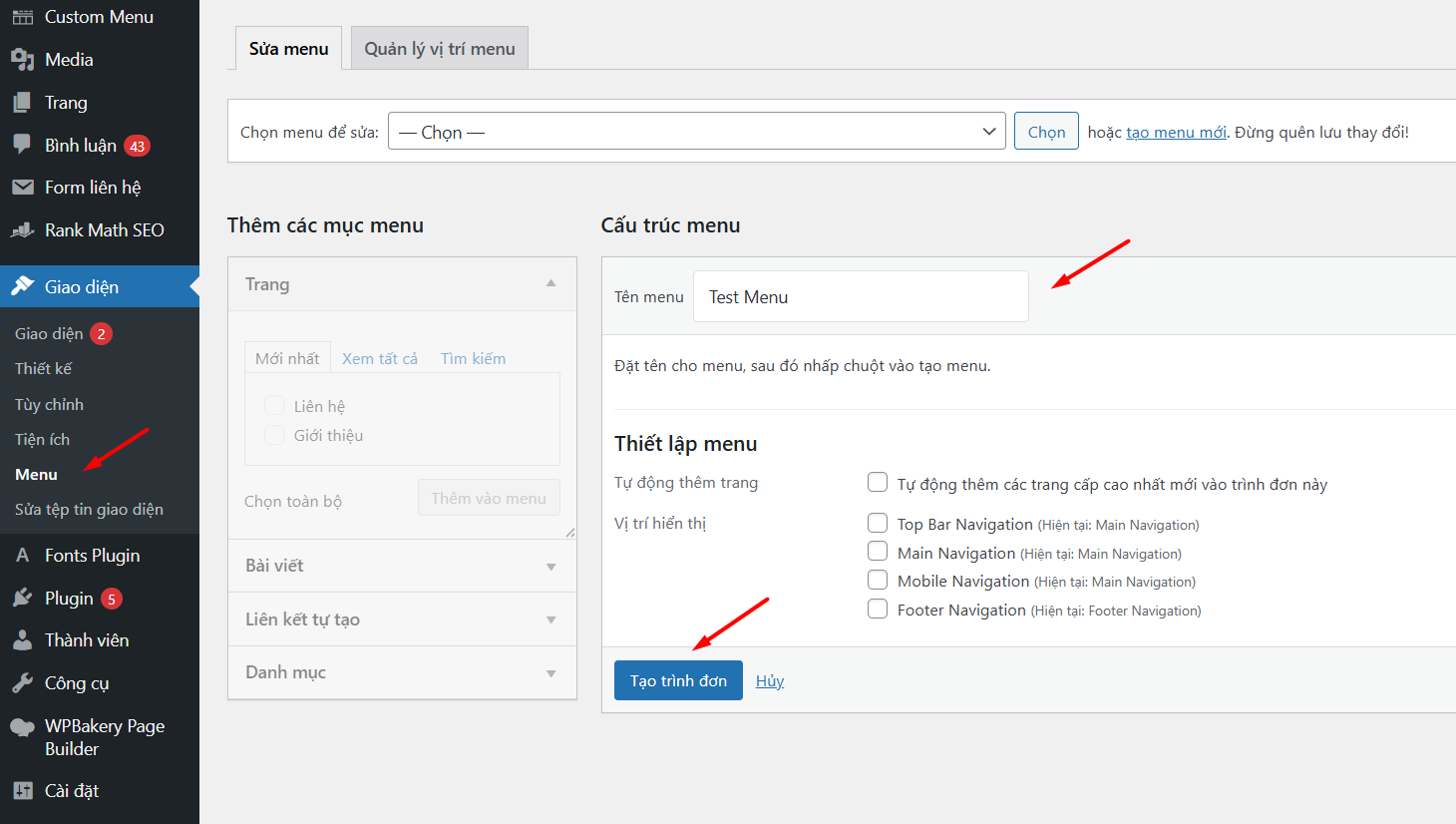Click the Media icon in sidebar
1456x824 pixels.
point(22,60)
